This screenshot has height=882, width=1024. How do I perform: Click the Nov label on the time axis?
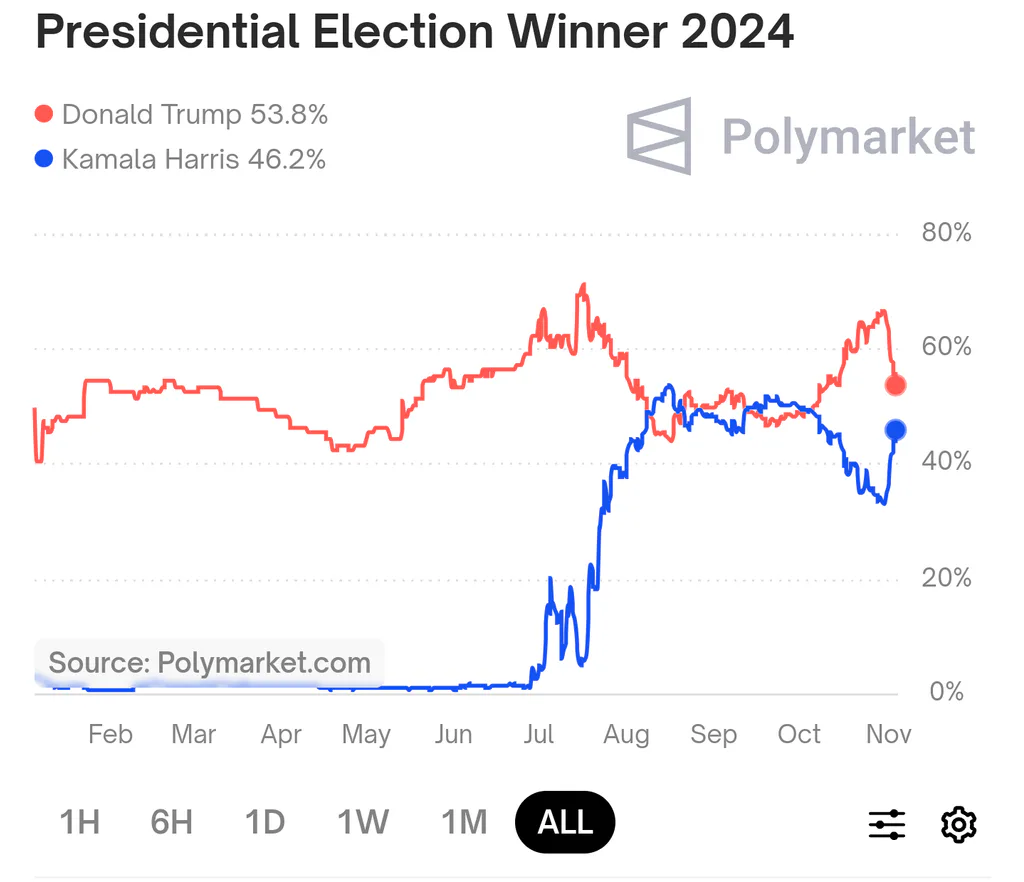pyautogui.click(x=888, y=734)
